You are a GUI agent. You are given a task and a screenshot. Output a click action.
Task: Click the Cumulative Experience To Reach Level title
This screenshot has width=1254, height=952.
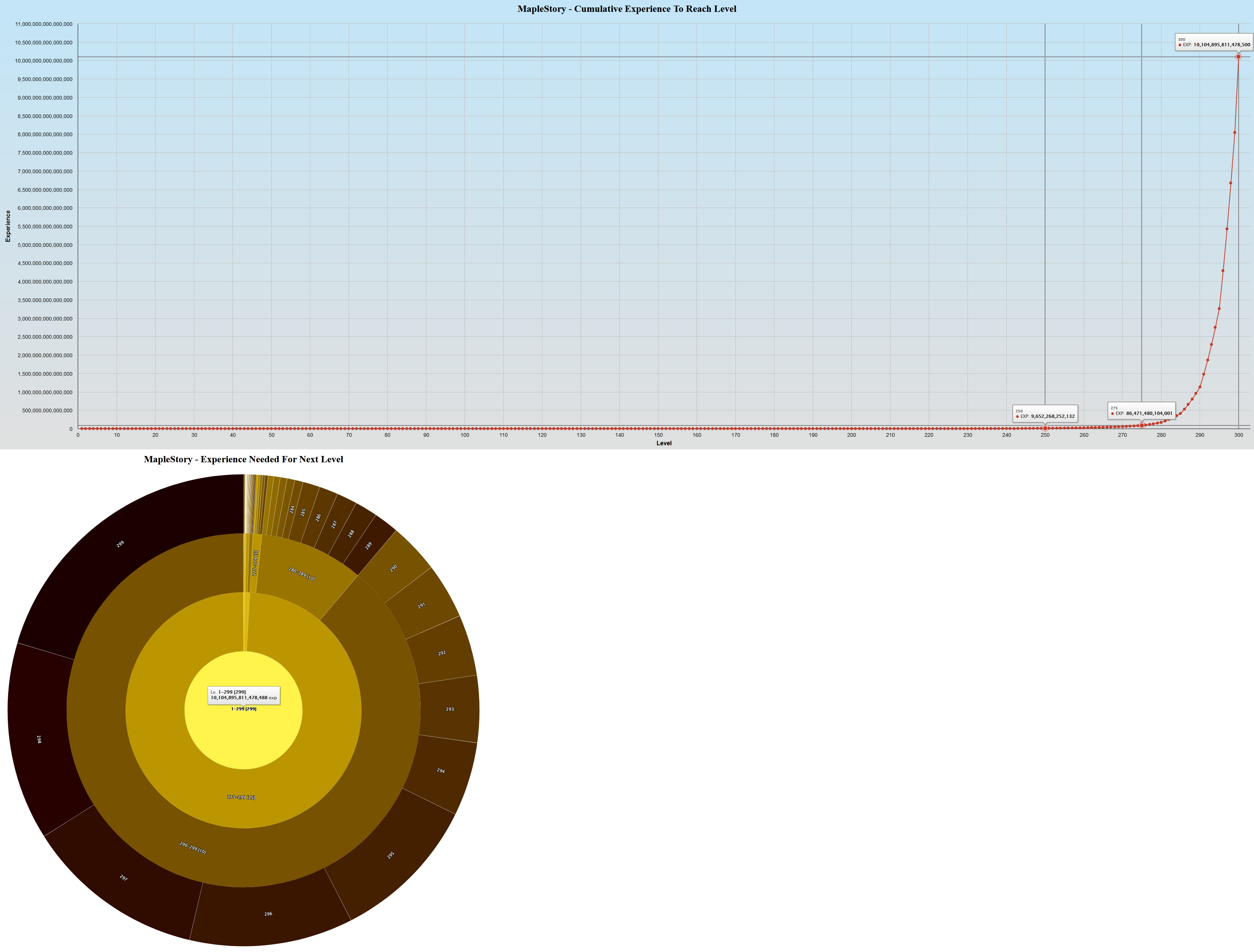pyautogui.click(x=626, y=9)
